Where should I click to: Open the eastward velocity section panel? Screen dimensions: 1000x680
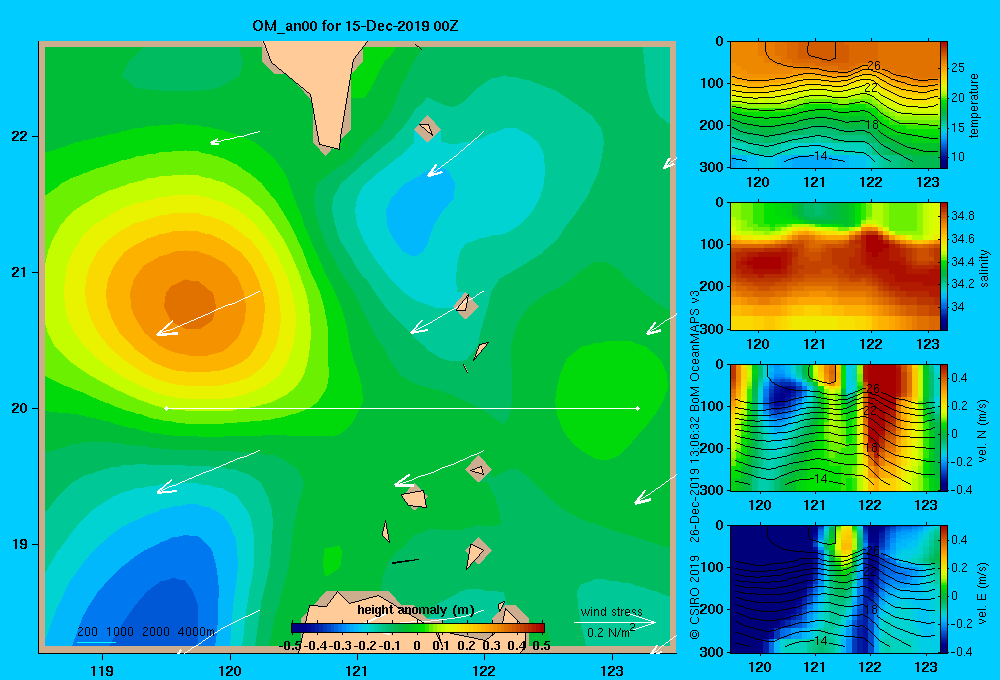[834, 589]
